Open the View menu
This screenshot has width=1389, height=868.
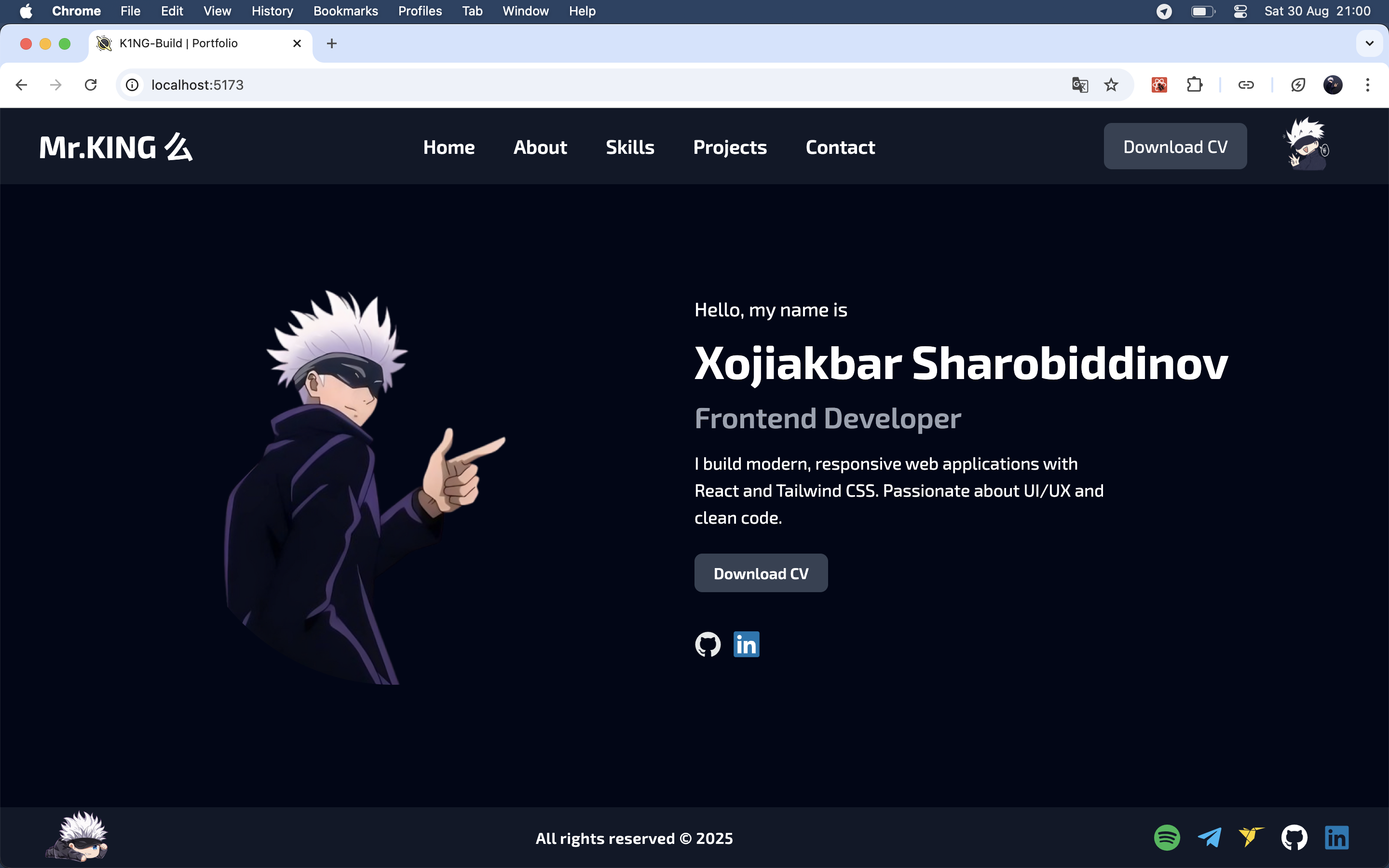click(x=217, y=12)
